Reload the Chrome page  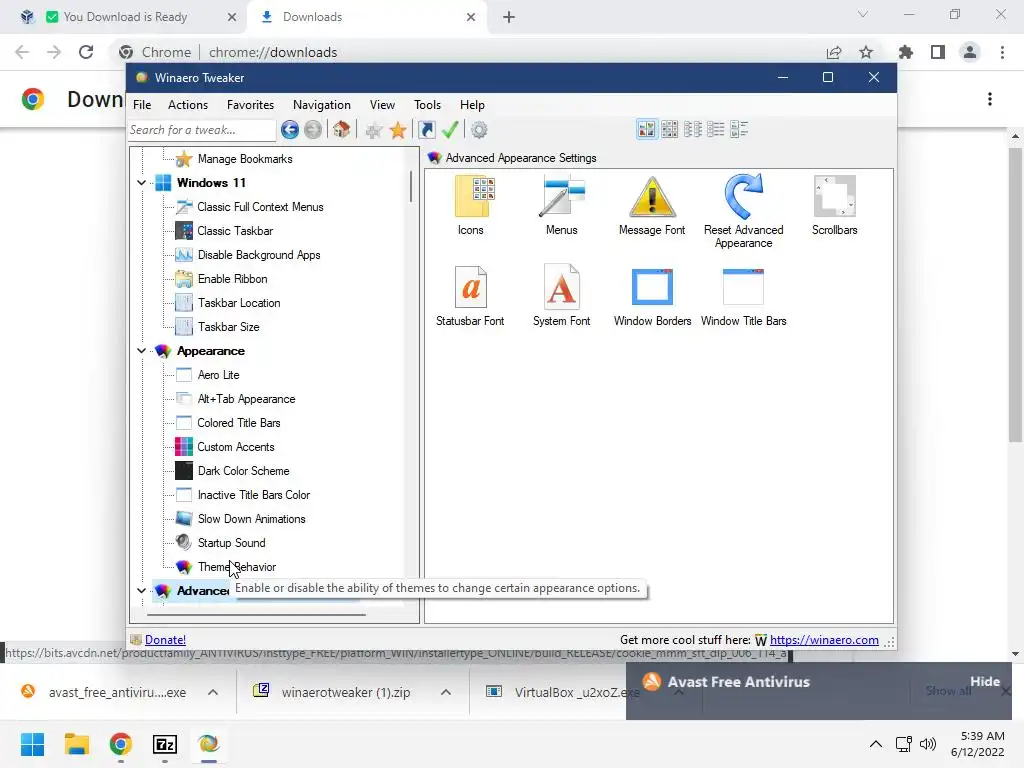point(86,52)
